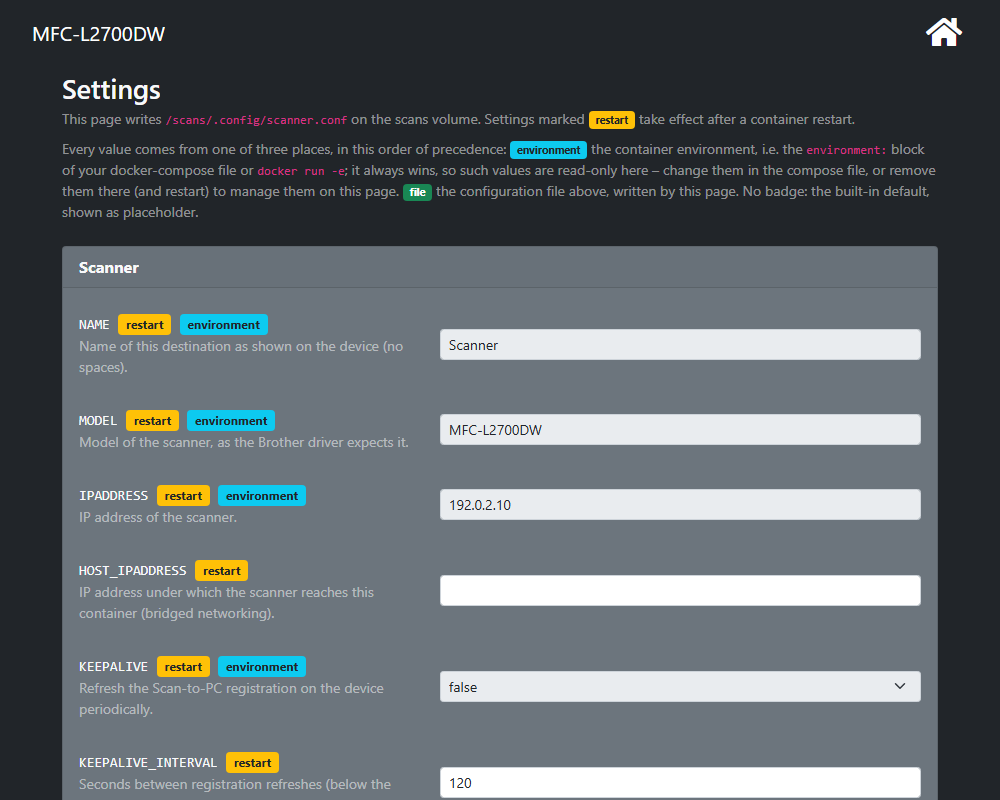The width and height of the screenshot is (1000, 800).
Task: Click the environment badge in the intro paragraph
Action: [x=548, y=150]
